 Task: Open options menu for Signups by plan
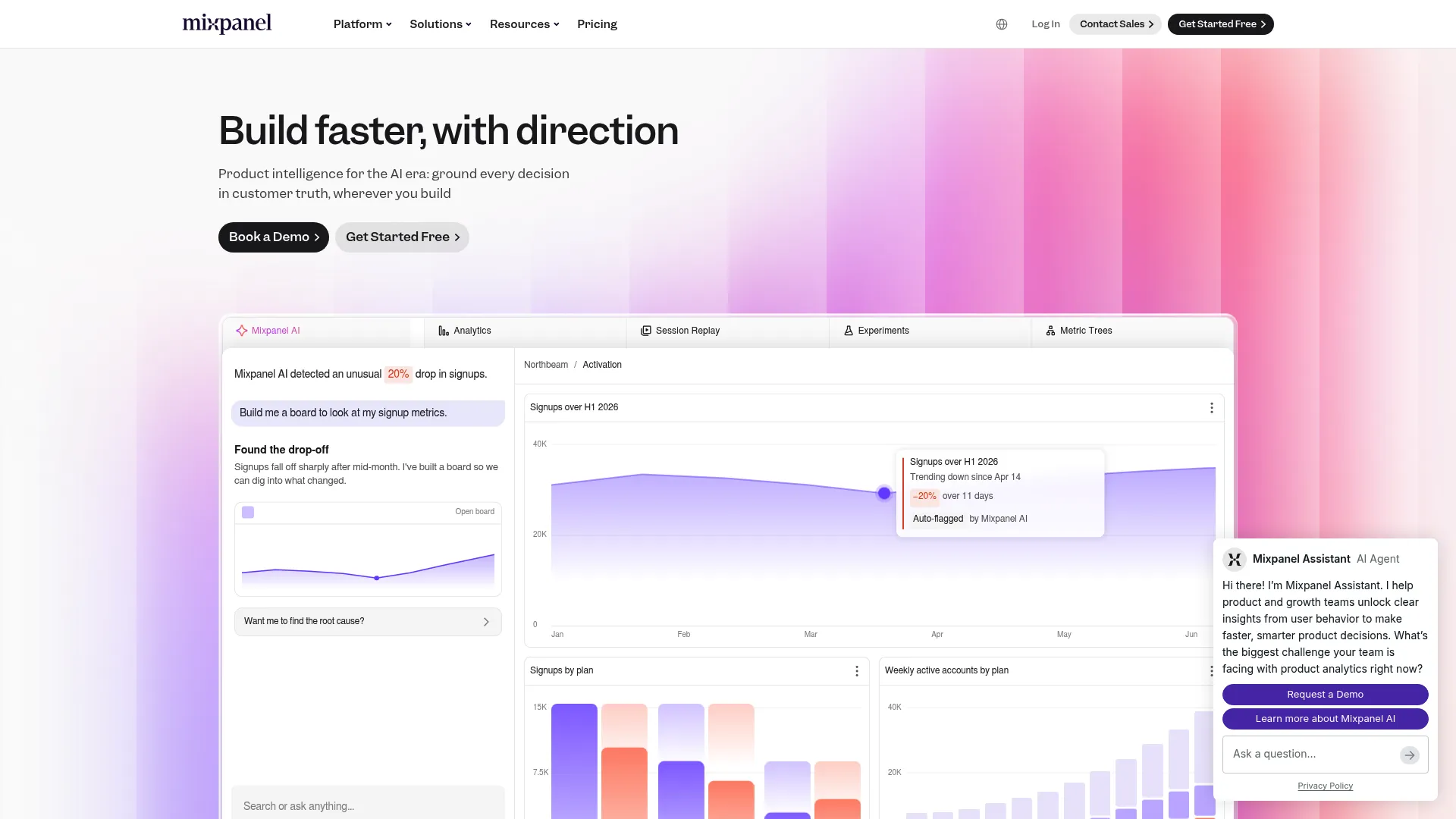[x=857, y=671]
